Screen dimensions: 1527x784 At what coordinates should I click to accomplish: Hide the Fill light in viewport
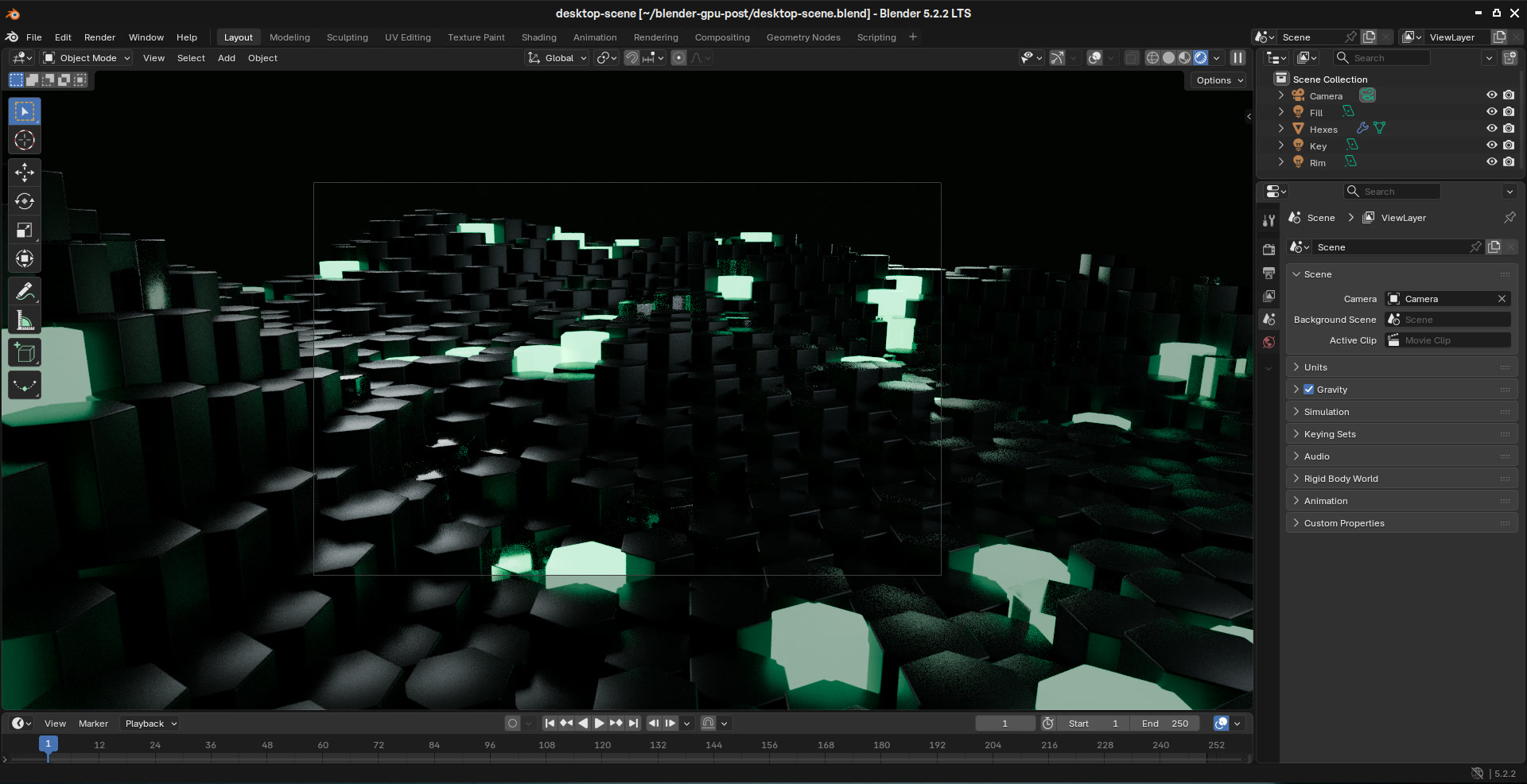click(x=1492, y=112)
